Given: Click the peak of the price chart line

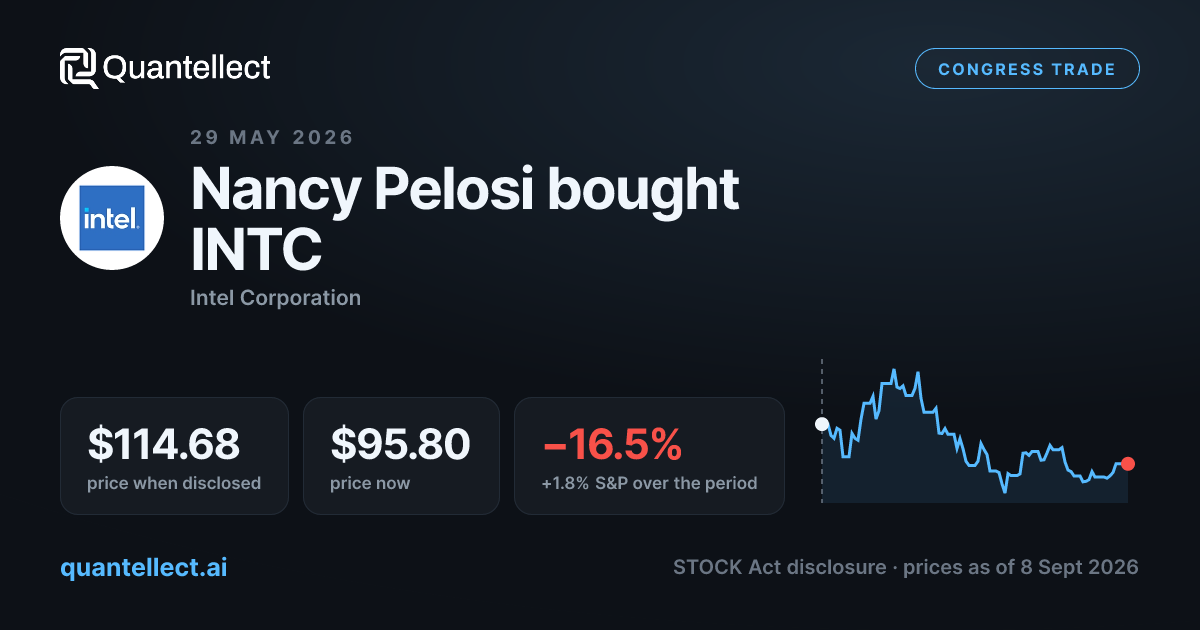Looking at the screenshot, I should (x=894, y=369).
